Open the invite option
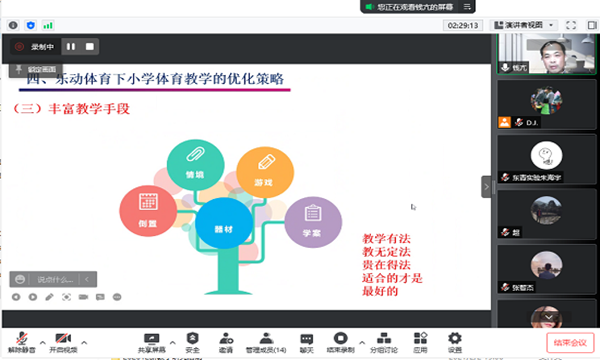This screenshot has width=600, height=360. pyautogui.click(x=226, y=343)
